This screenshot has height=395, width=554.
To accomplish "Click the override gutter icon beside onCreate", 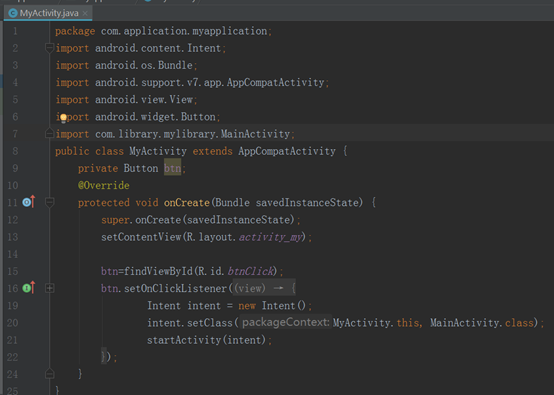I will click(x=29, y=202).
